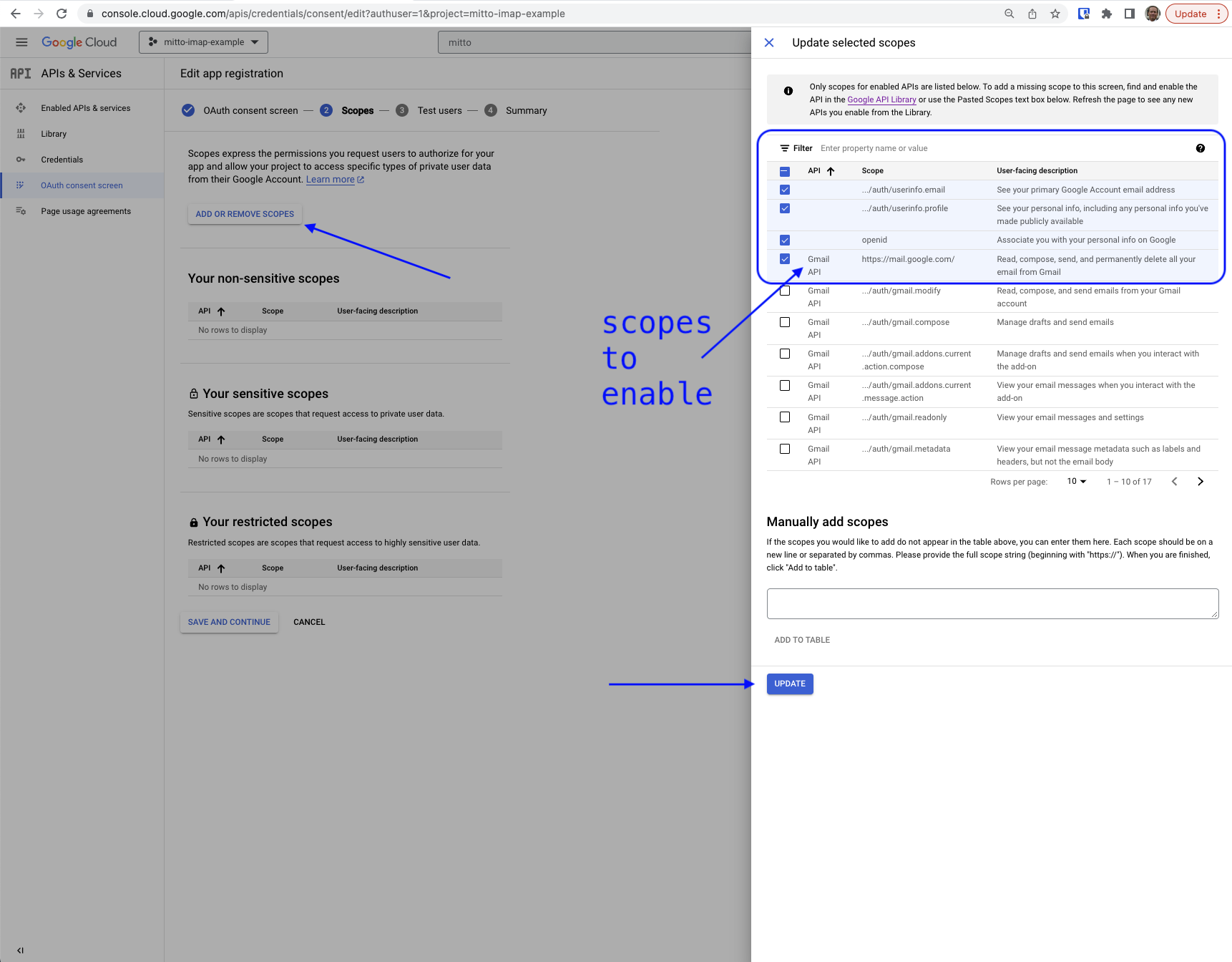Screen dimensions: 1232x962
Task: Go to previous page of scopes
Action: tap(1174, 482)
